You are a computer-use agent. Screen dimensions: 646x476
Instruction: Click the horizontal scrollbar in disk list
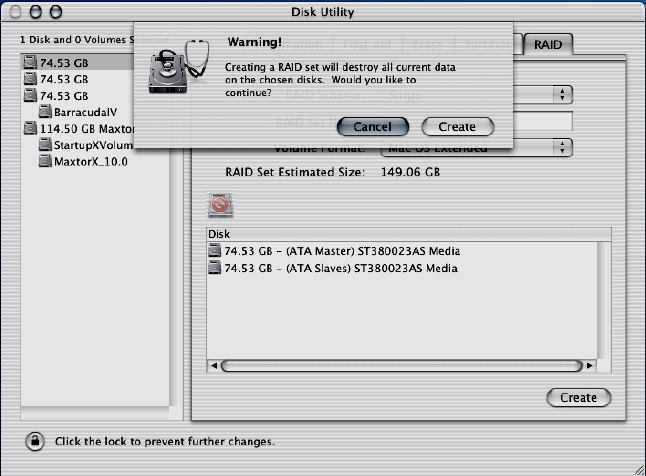tap(400, 367)
